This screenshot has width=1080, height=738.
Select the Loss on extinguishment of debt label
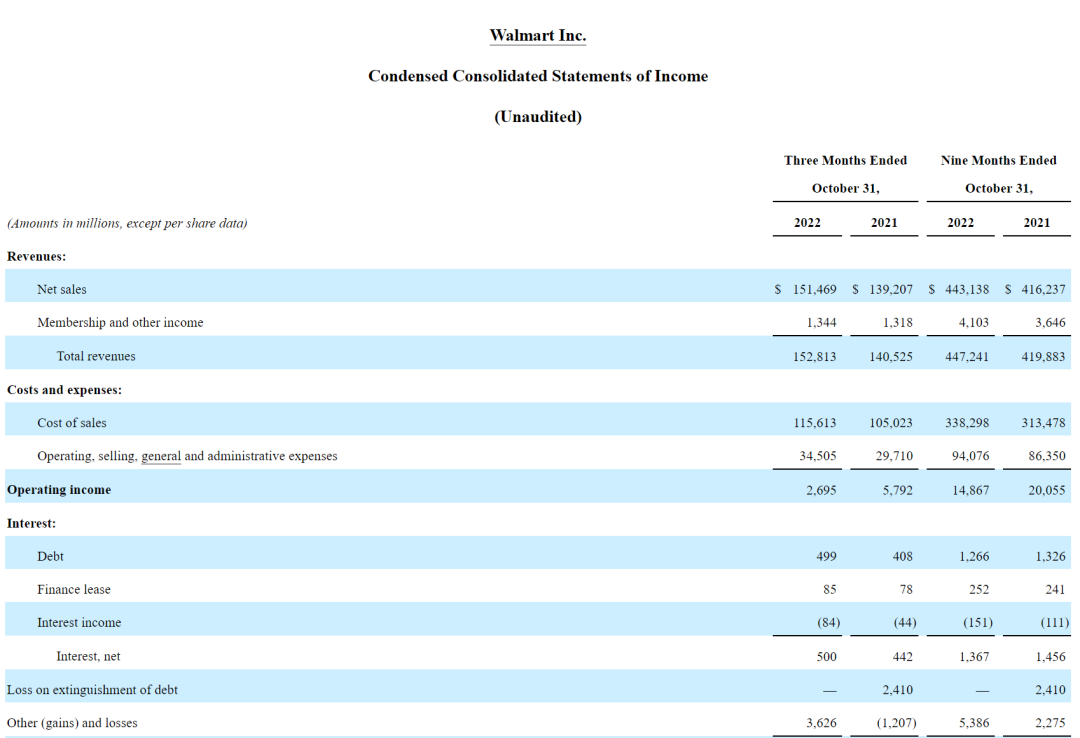point(92,690)
